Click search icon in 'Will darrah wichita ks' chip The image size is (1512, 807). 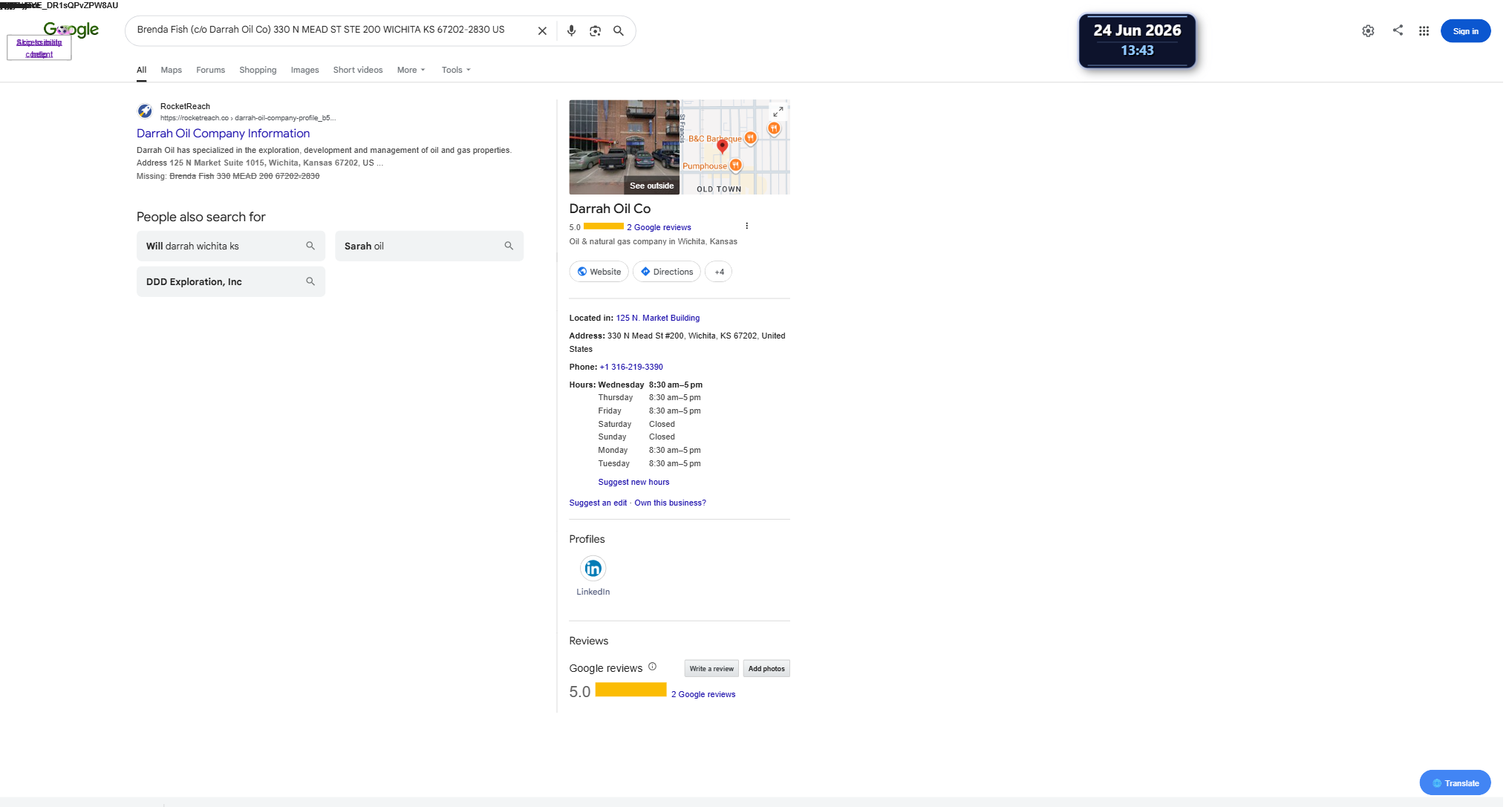click(310, 246)
